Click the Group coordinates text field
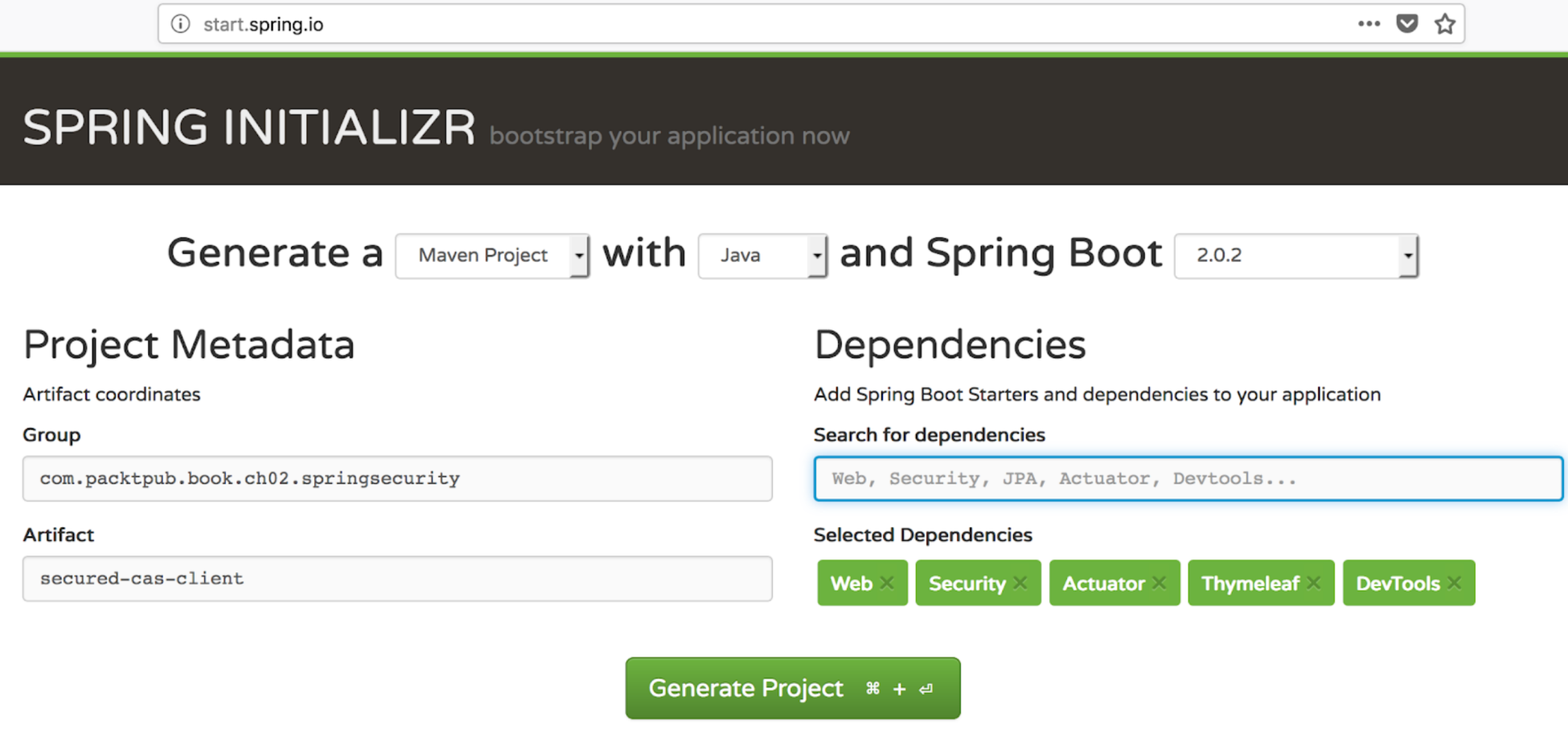The width and height of the screenshot is (1568, 729). [397, 478]
